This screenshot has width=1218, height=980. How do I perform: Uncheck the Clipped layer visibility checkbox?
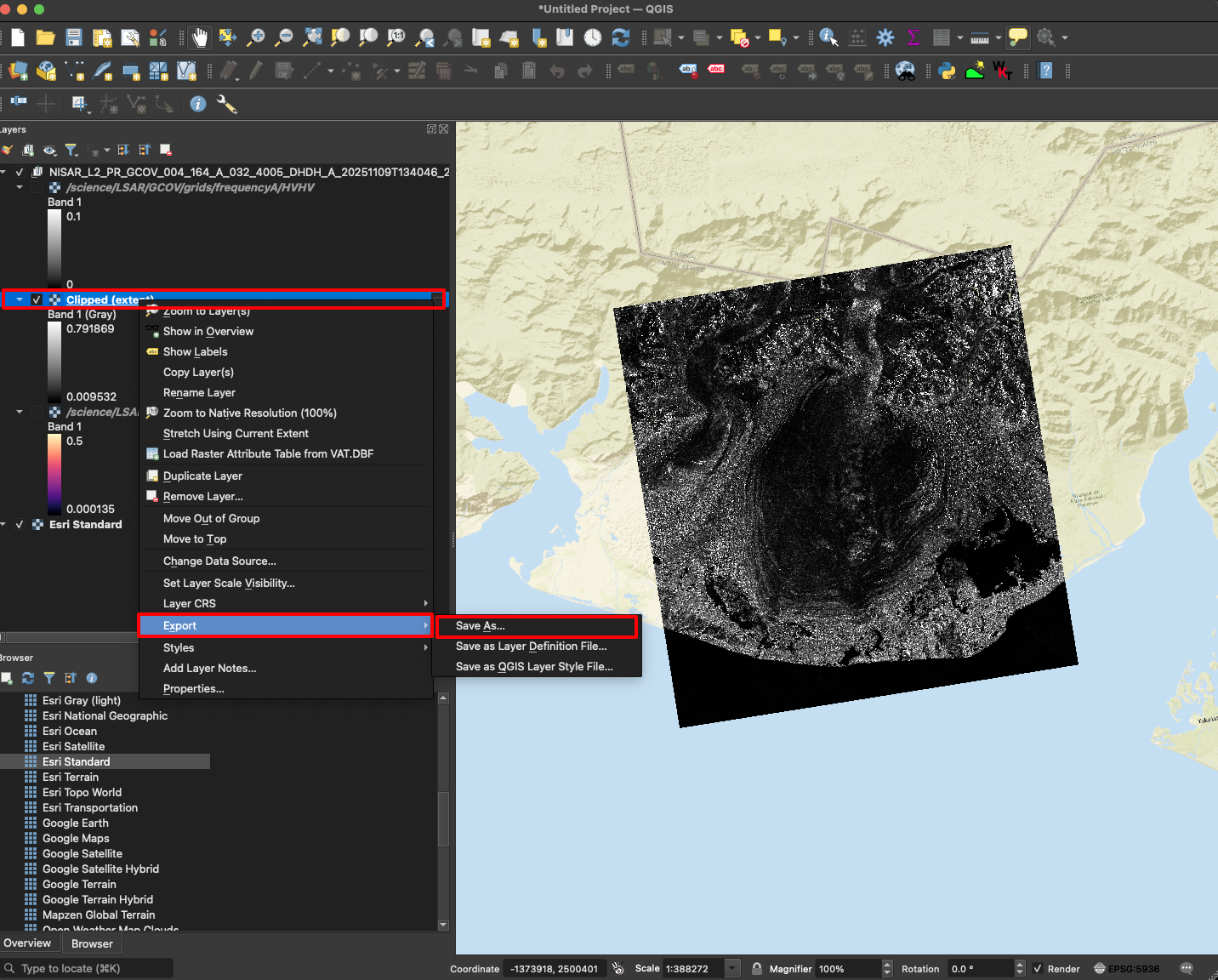[37, 299]
